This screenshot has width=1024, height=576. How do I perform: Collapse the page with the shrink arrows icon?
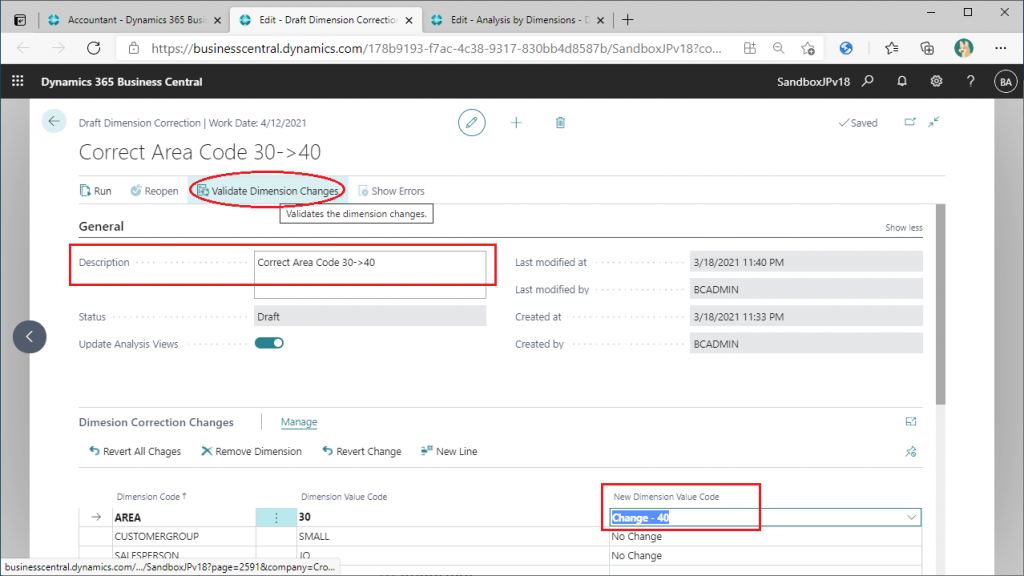935,122
